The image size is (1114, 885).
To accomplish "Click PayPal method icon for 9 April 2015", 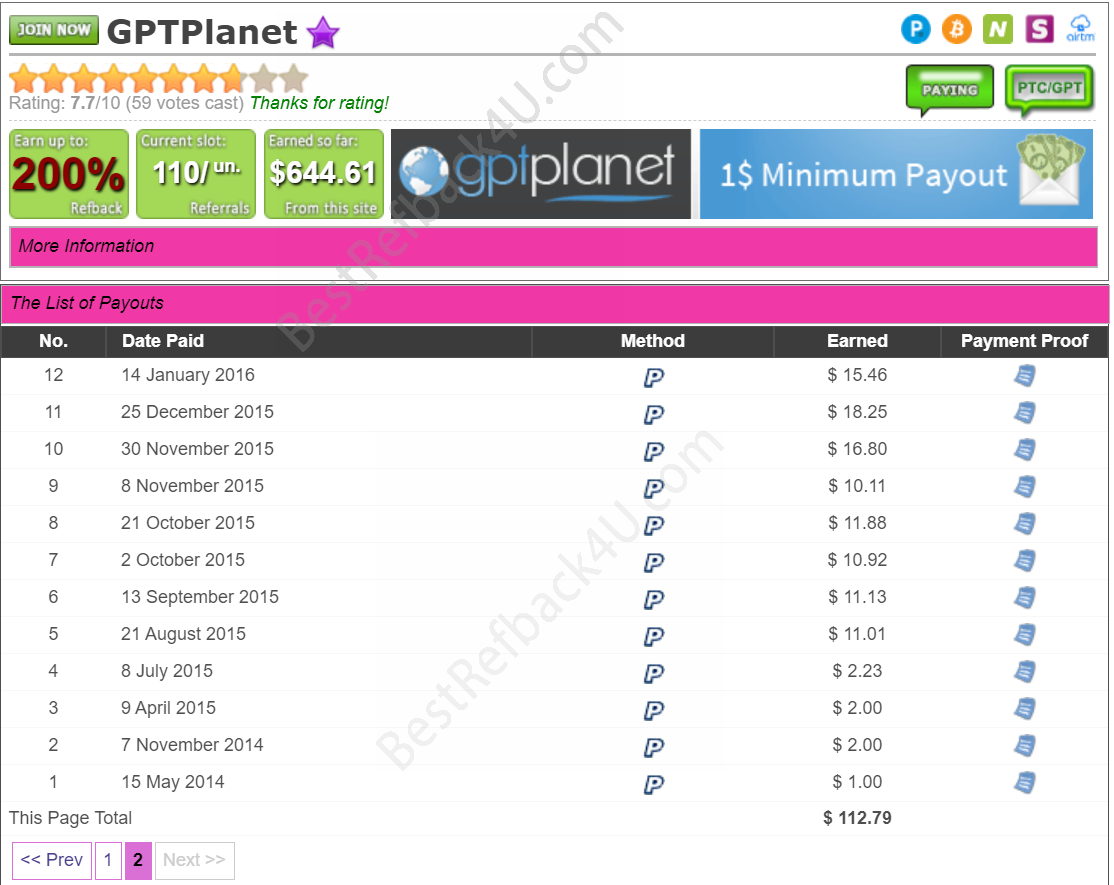I will (654, 710).
